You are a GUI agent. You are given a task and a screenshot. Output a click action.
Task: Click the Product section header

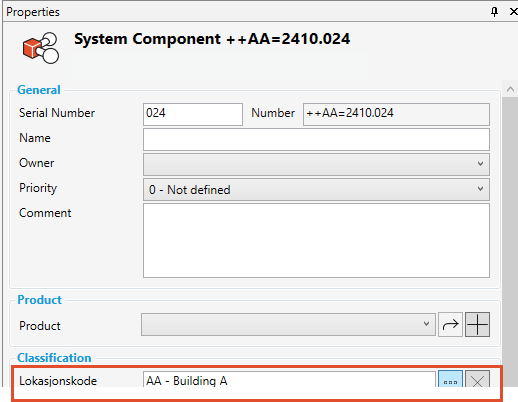point(39,300)
